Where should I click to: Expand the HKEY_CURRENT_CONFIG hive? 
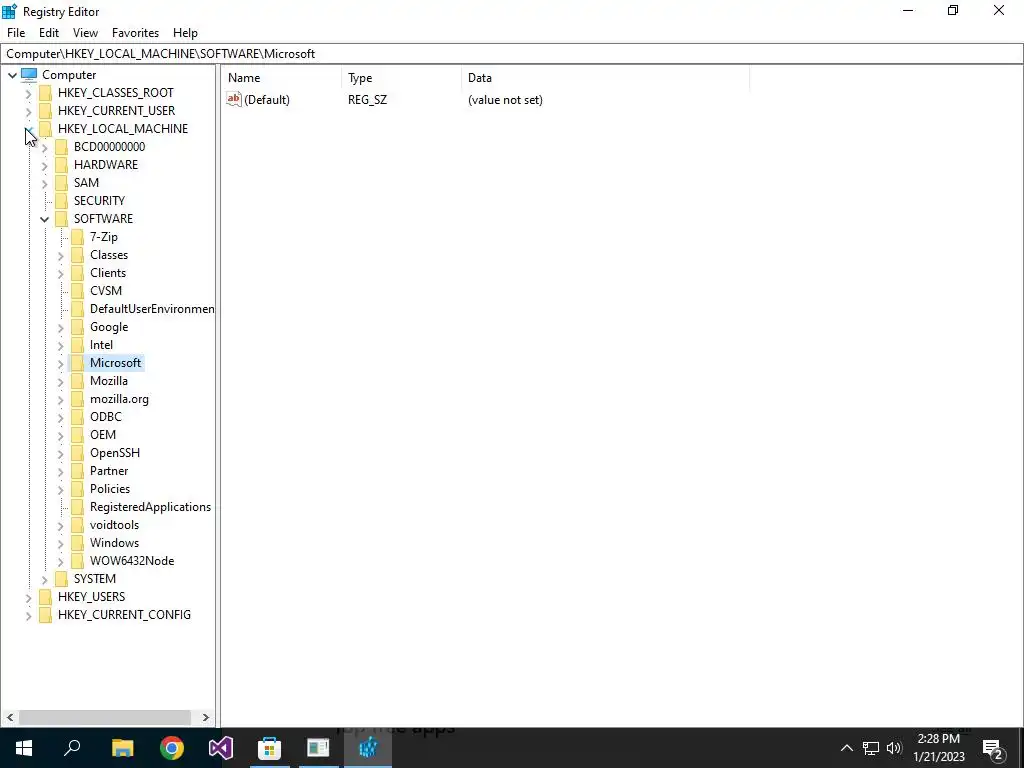(28, 615)
